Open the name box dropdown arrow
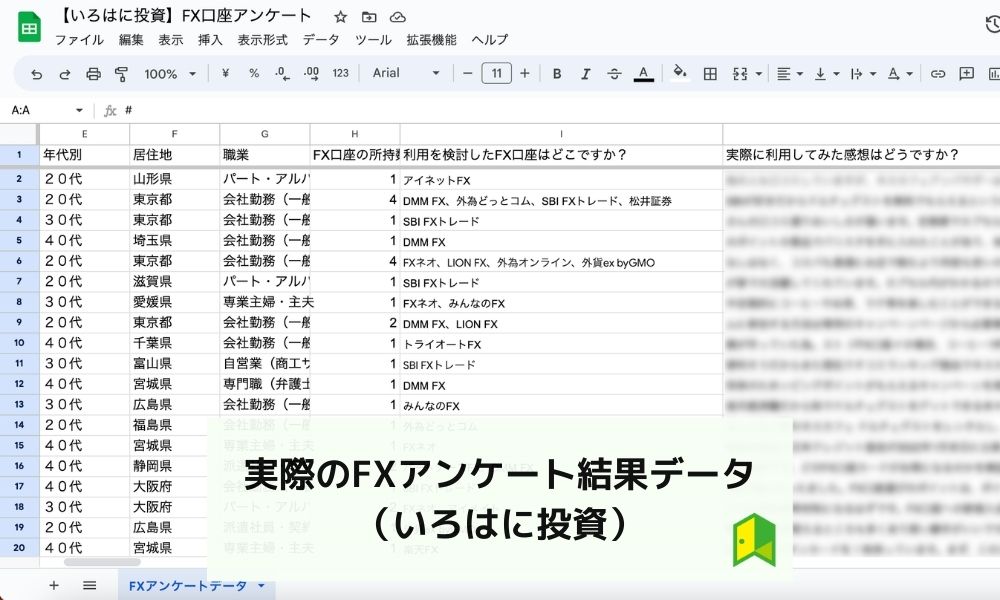The height and width of the screenshot is (600, 1000). (x=79, y=110)
